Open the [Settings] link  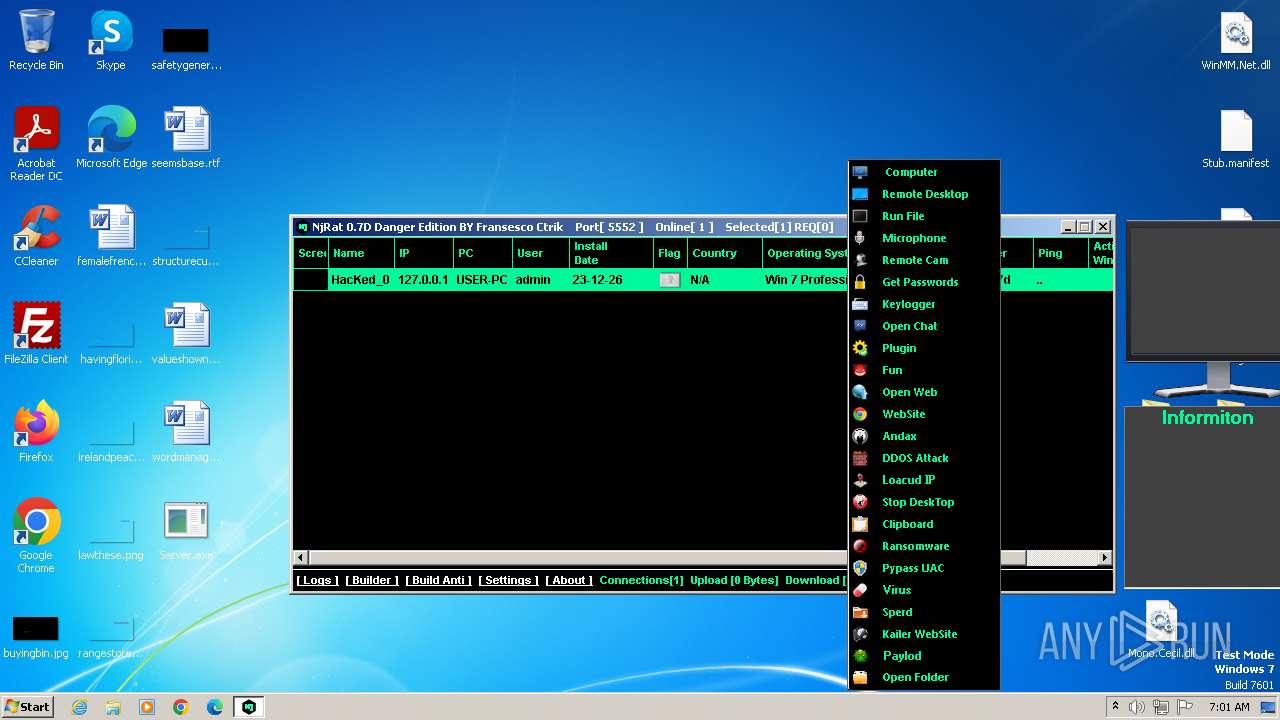508,580
